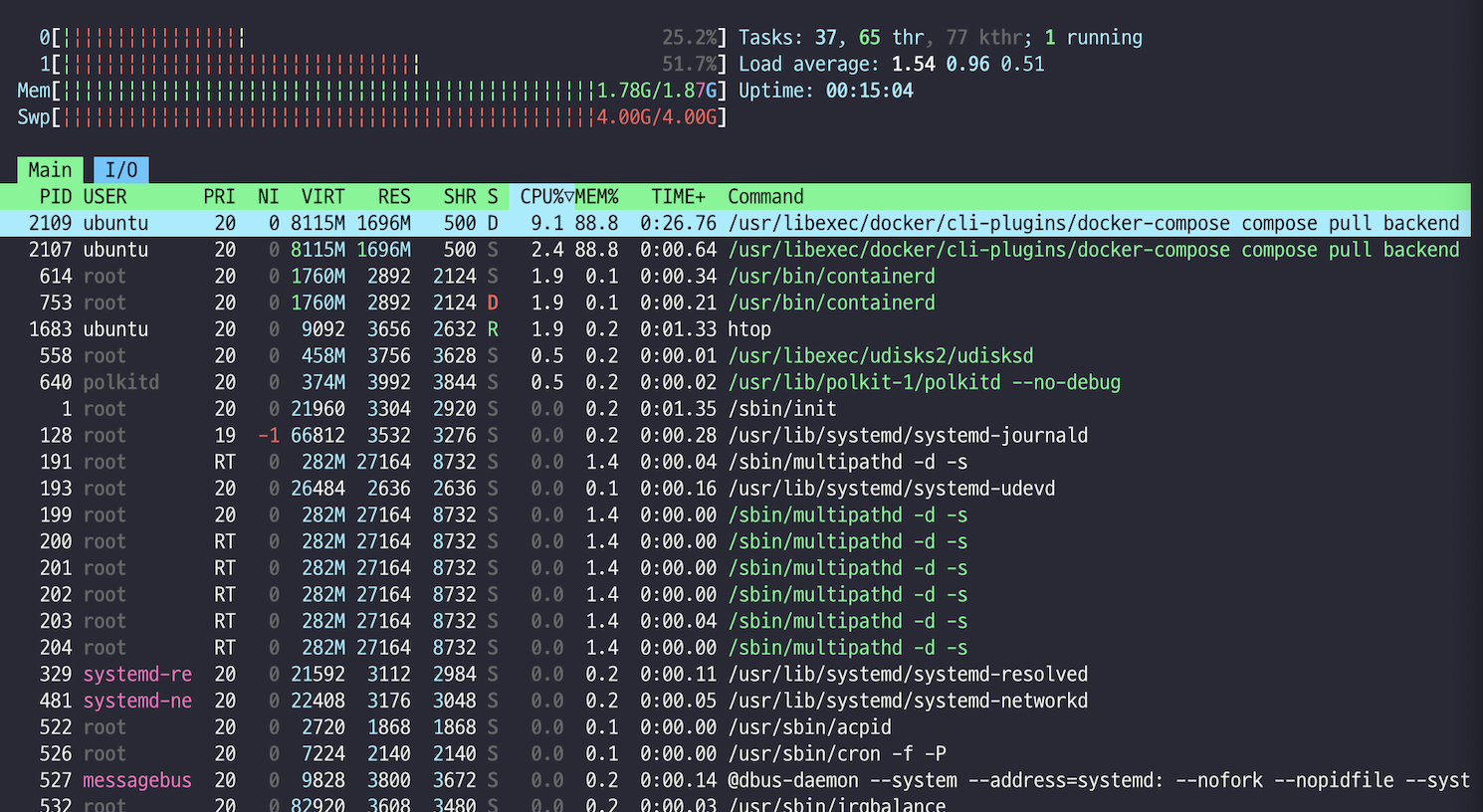Click the Tasks count summary line
The image size is (1483, 812).
[x=941, y=38]
